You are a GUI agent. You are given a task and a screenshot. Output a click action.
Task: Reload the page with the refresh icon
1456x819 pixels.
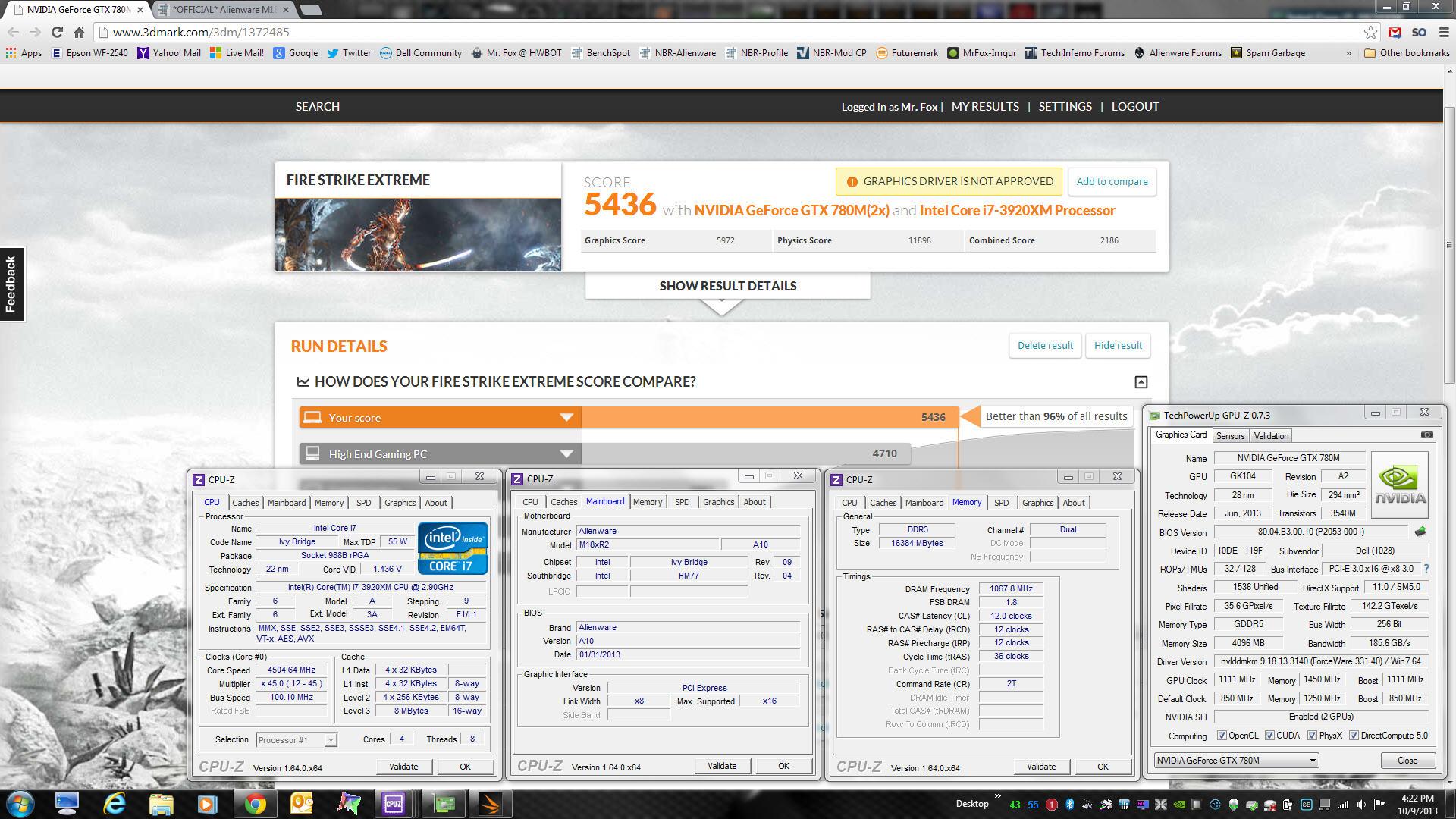[x=57, y=32]
